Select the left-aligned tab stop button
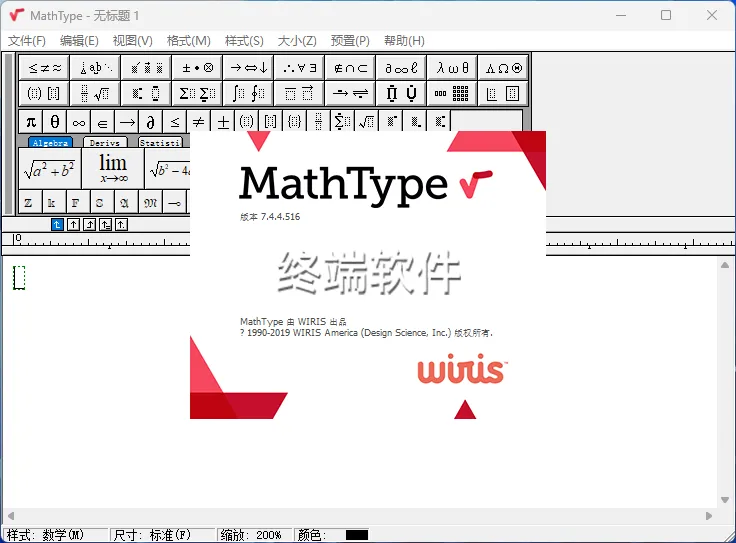The height and width of the screenshot is (543, 736). click(57, 225)
